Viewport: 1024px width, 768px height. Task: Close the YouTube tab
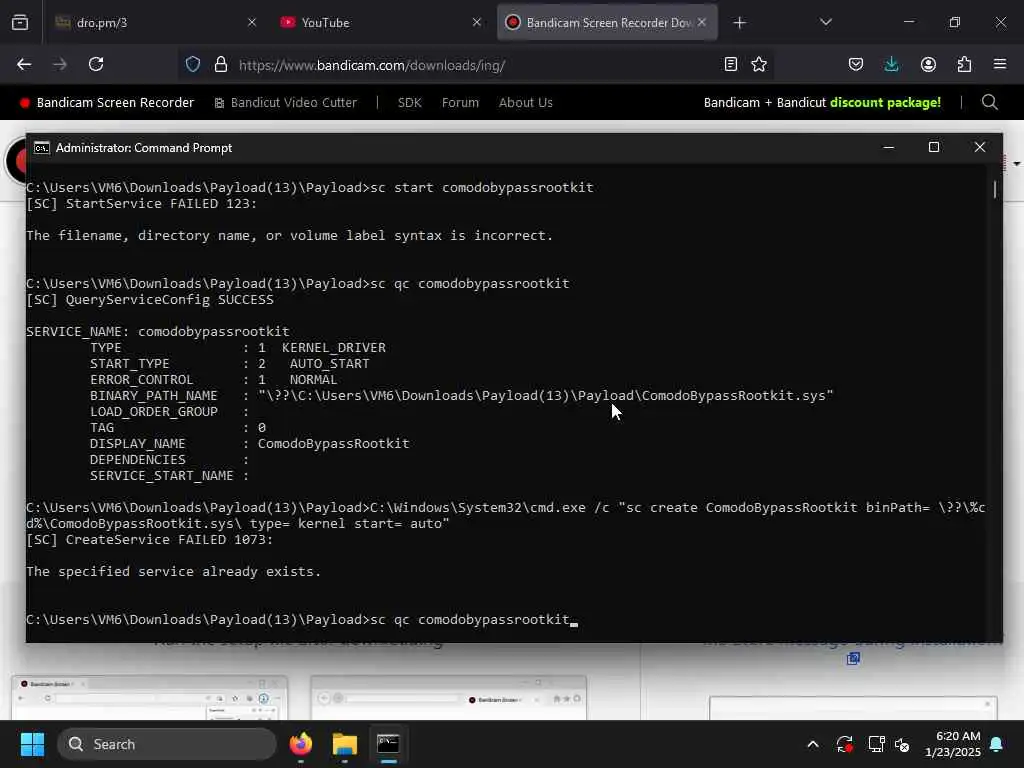pos(477,23)
